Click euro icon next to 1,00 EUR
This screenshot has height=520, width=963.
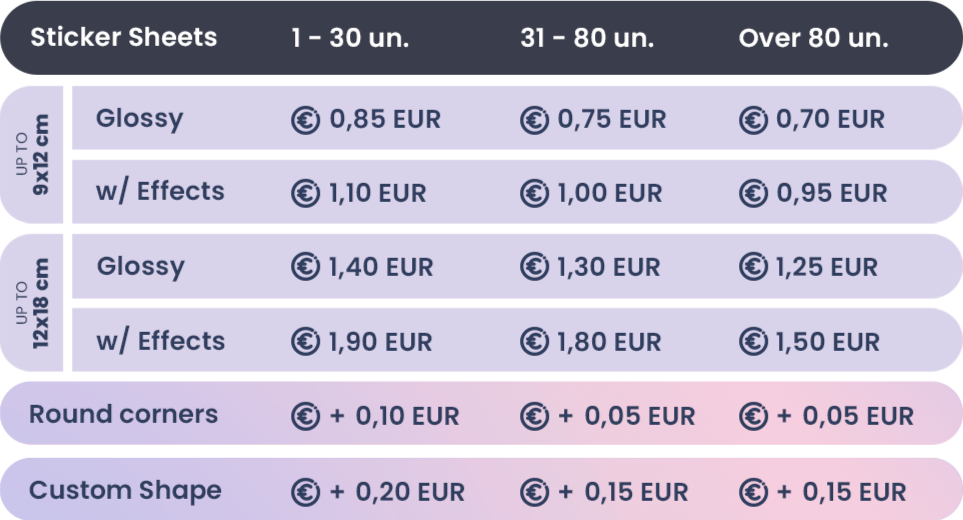tap(534, 193)
